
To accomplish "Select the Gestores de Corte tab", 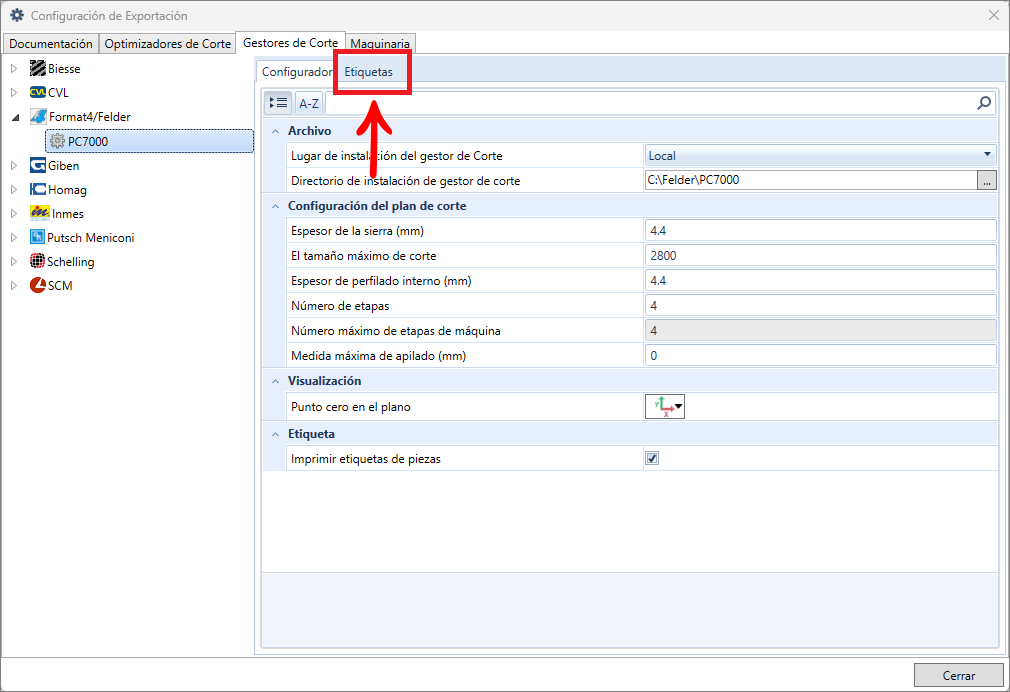I will coord(291,43).
